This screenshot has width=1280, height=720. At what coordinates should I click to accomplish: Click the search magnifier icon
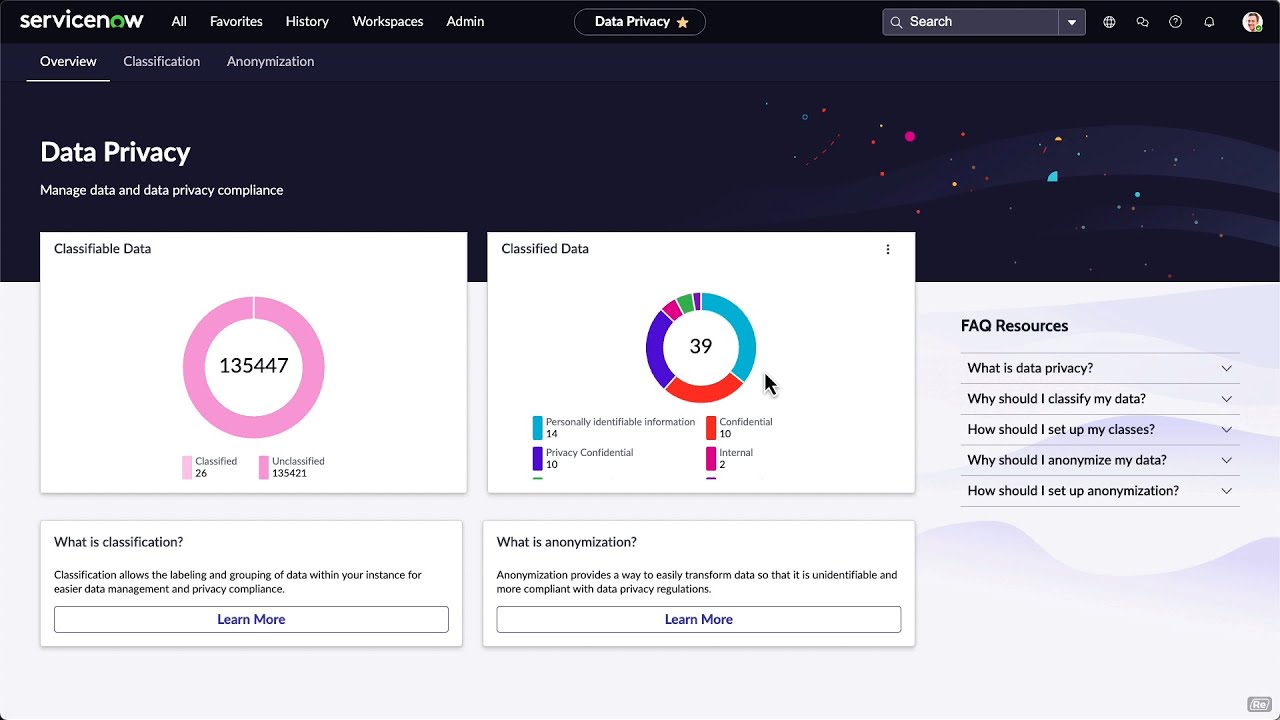coord(896,22)
